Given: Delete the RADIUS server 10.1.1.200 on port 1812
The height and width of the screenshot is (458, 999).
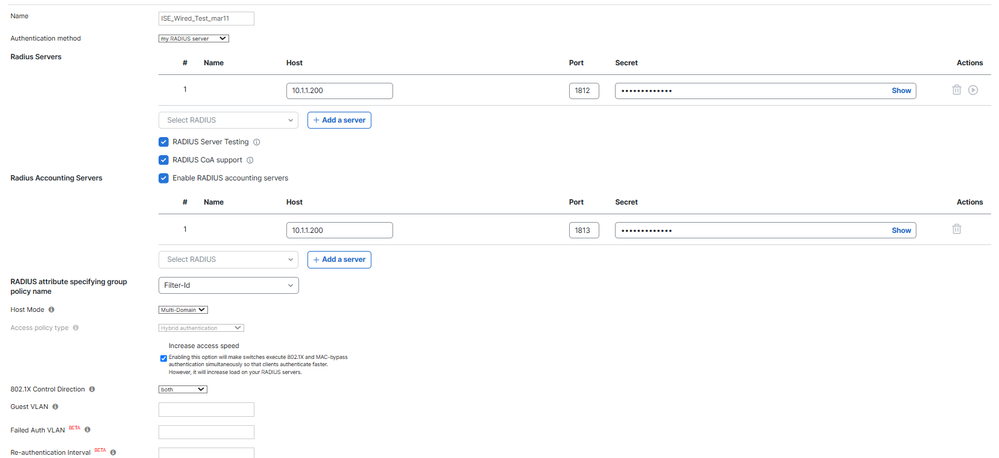Looking at the screenshot, I should coord(956,90).
